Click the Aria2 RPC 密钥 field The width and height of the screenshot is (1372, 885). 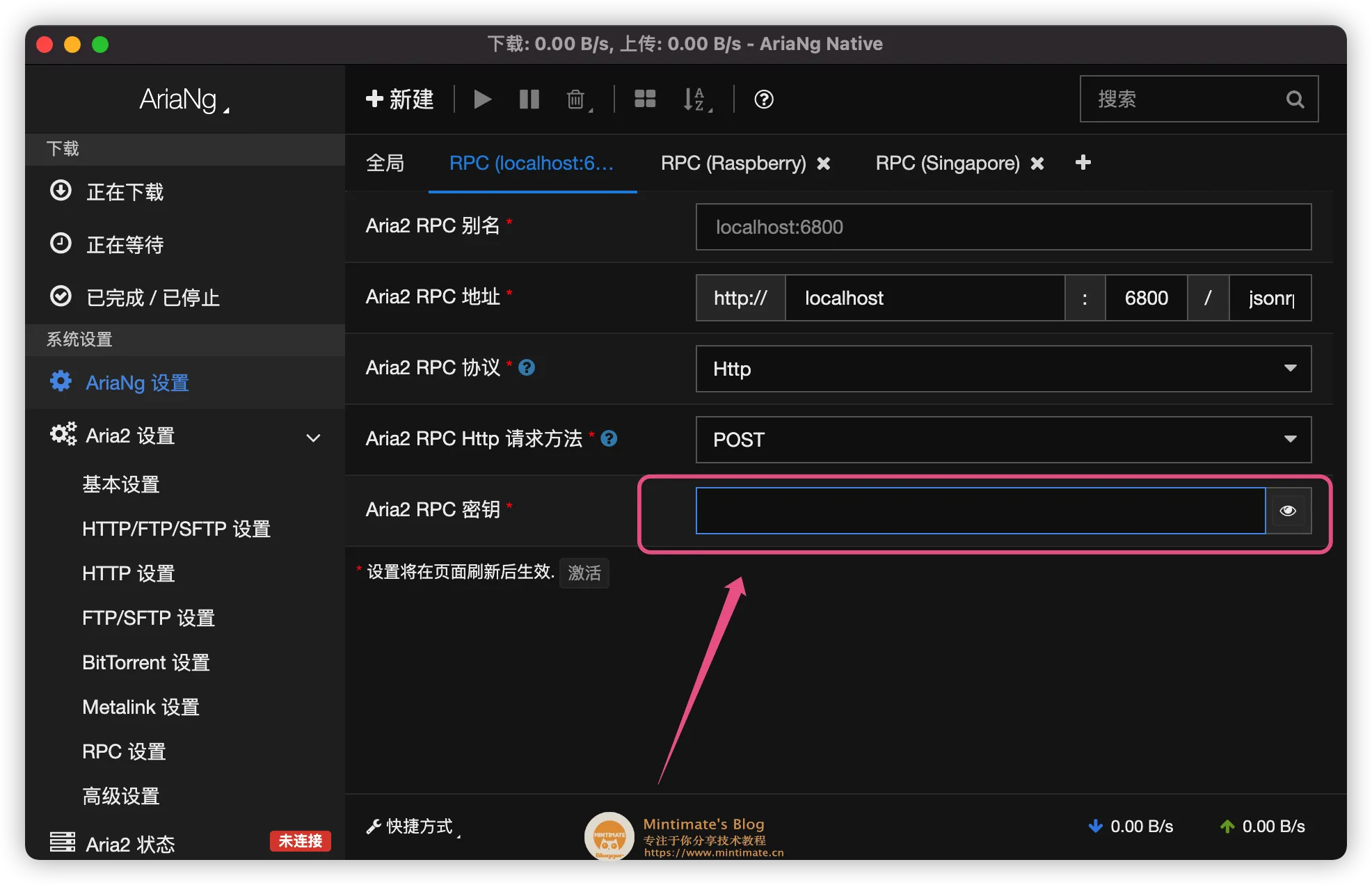(x=980, y=511)
